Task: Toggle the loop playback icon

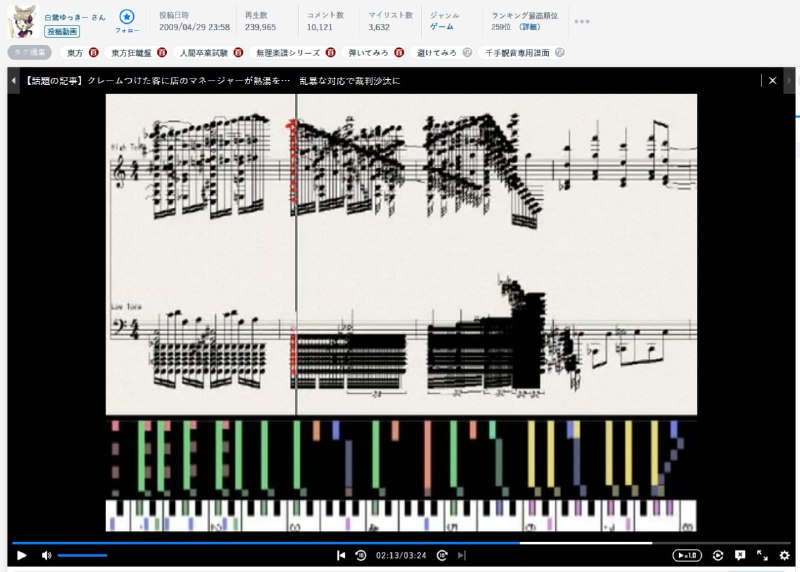Action: 717,555
